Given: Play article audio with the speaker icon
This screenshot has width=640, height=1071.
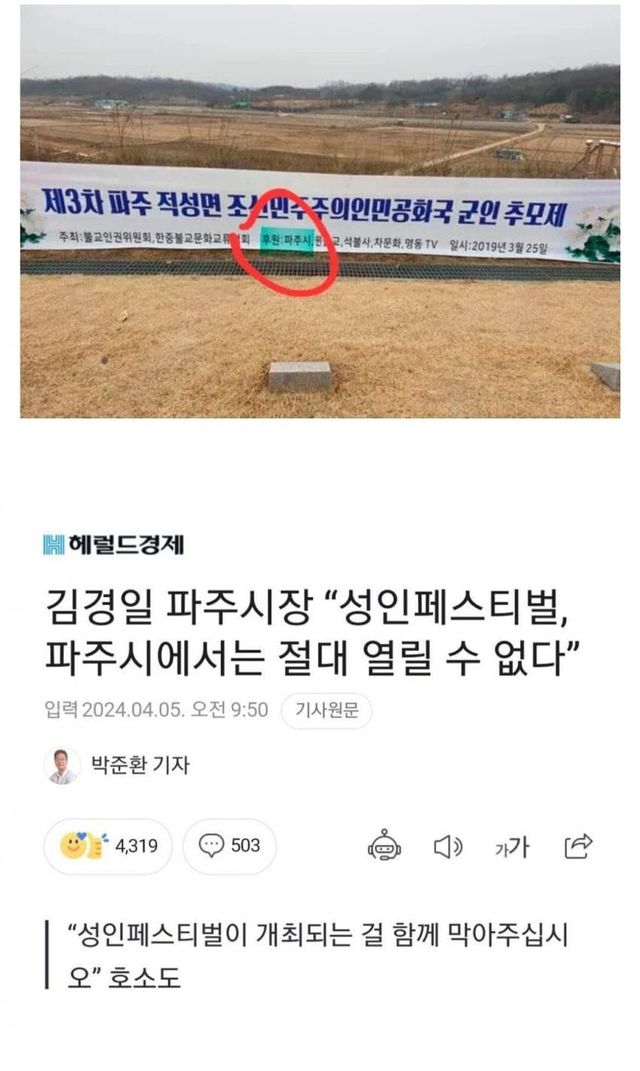Looking at the screenshot, I should pos(448,847).
